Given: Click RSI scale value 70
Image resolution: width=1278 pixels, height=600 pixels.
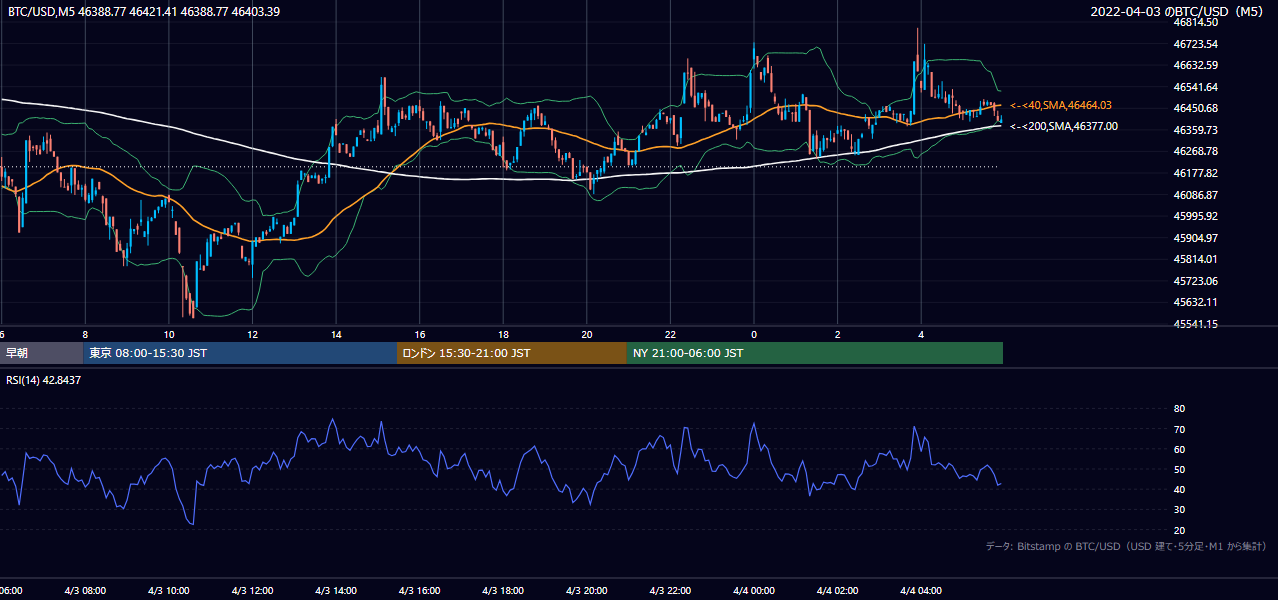Looking at the screenshot, I should click(x=1179, y=429).
